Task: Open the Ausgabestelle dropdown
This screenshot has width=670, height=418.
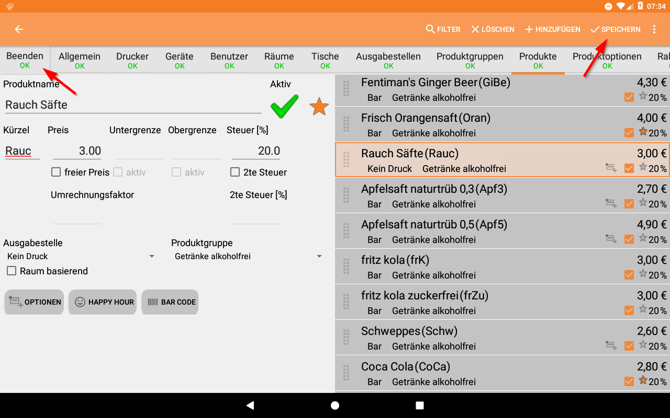Action: point(80,257)
